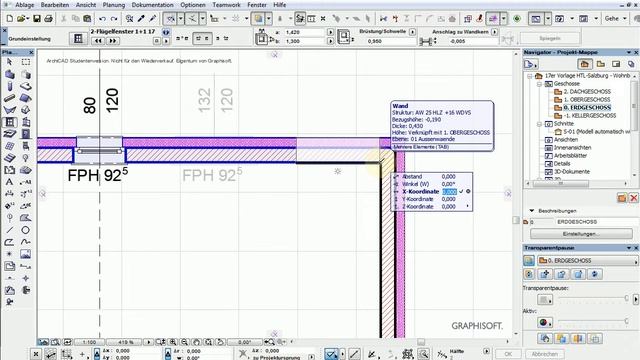Screen dimensions: 640x360
Task: Open the Planung menu
Action: pyautogui.click(x=113, y=5)
